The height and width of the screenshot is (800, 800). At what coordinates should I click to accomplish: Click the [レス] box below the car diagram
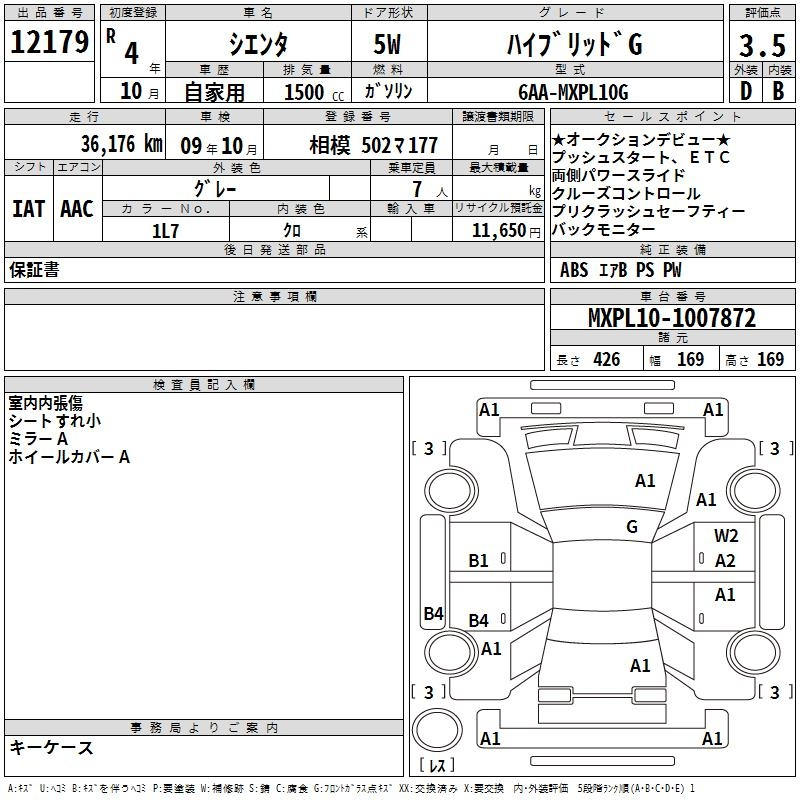tap(437, 767)
